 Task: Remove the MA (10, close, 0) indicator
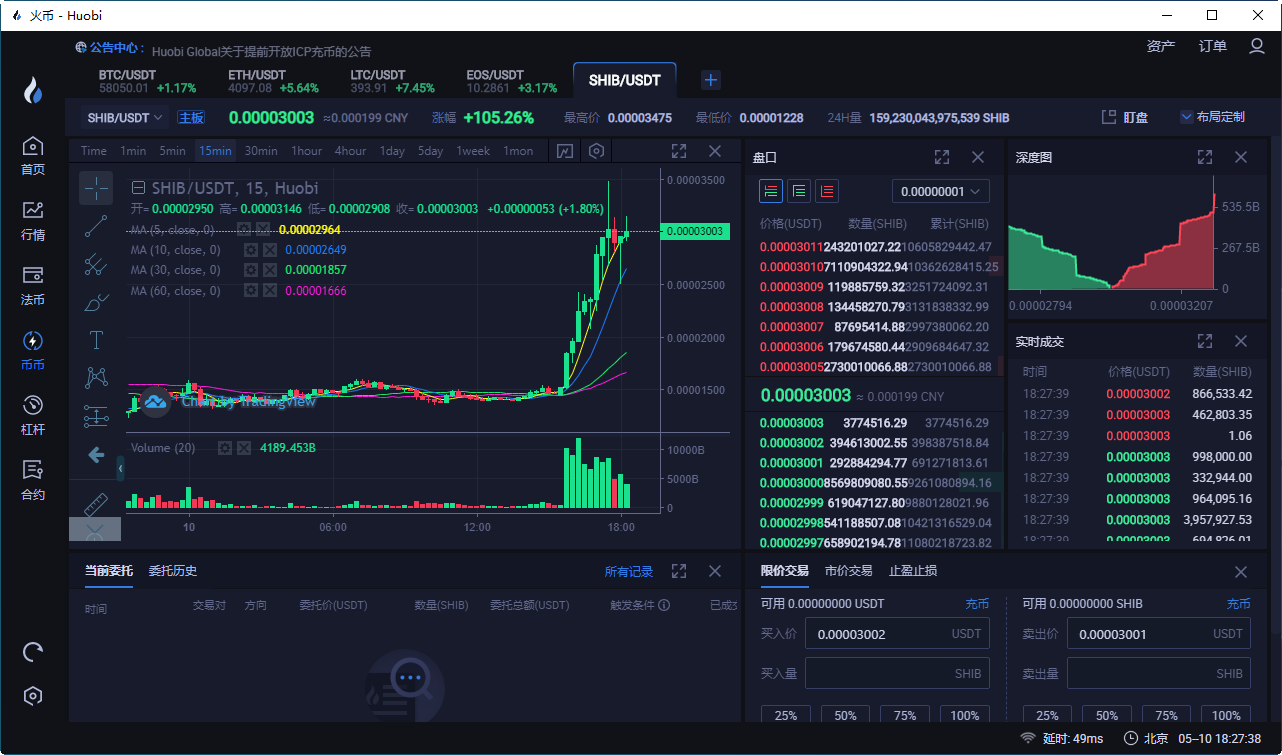pos(270,250)
